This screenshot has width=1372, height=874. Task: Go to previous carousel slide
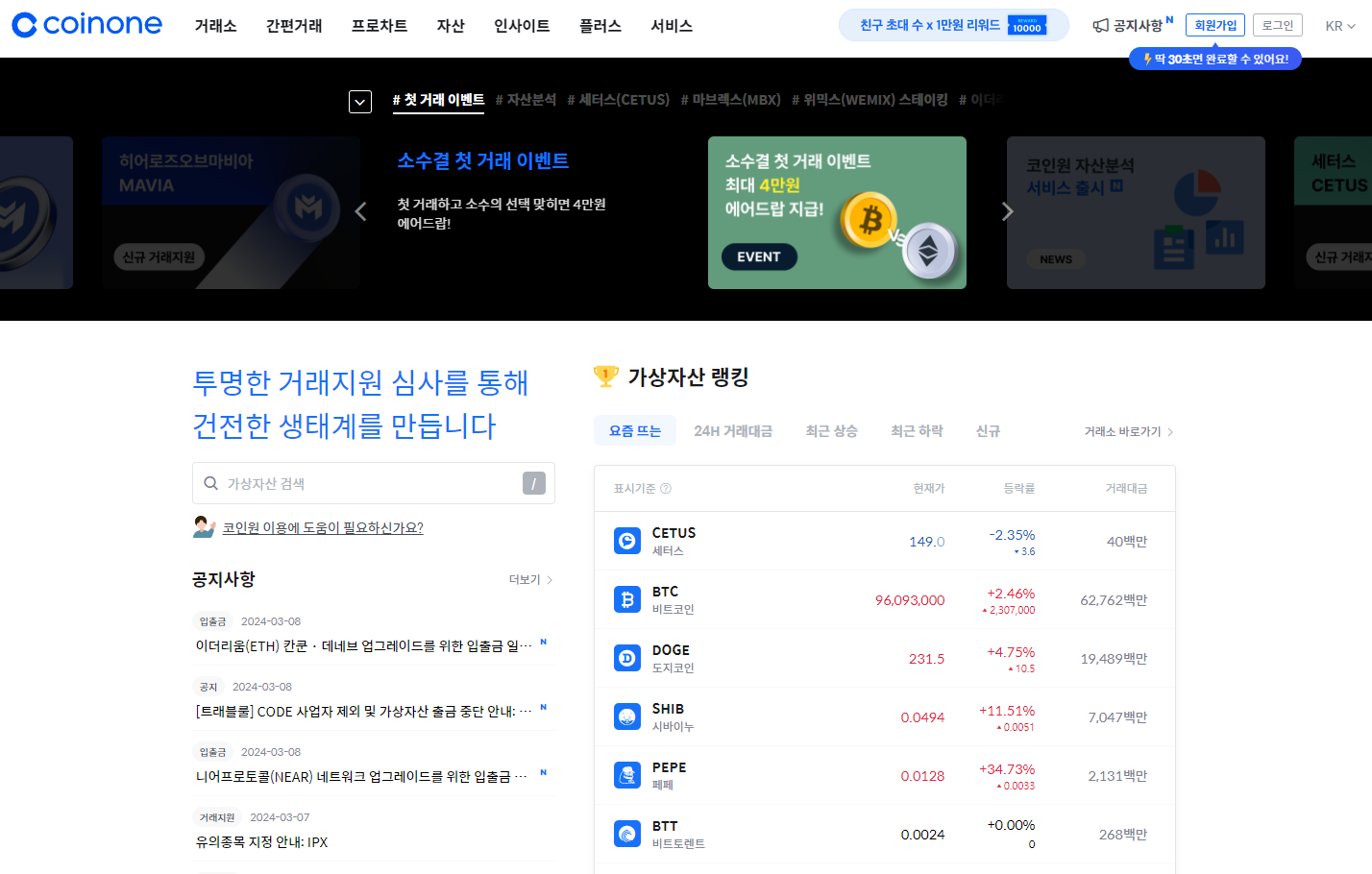[360, 211]
